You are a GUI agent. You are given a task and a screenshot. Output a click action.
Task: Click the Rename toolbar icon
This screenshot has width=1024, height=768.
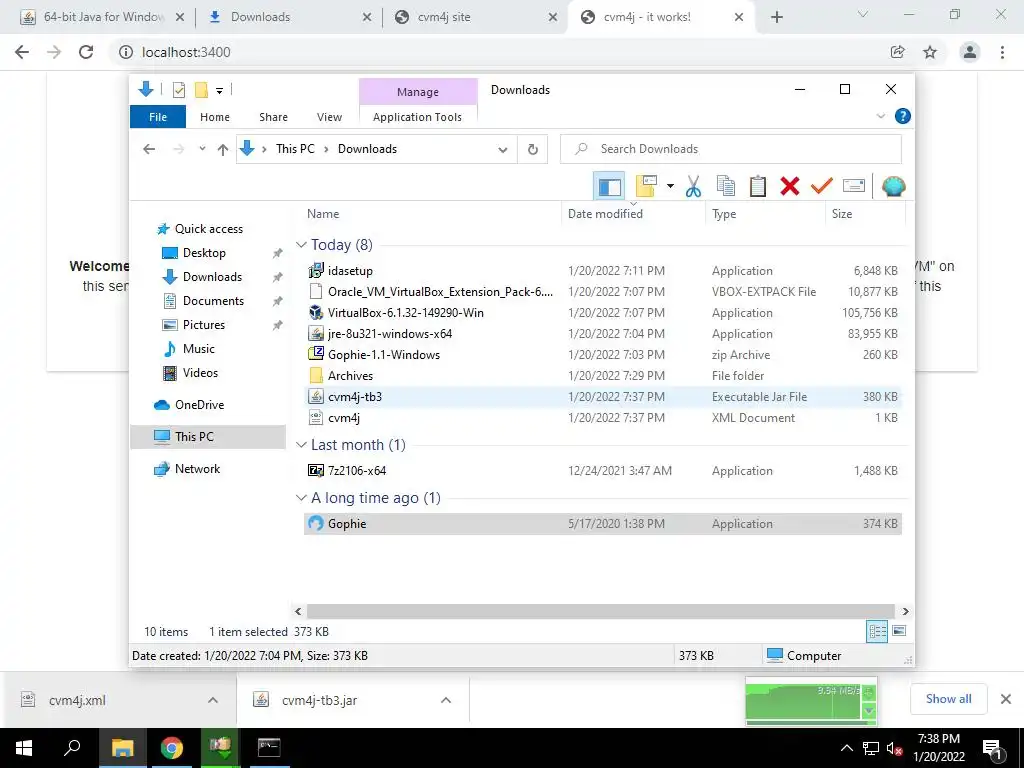click(x=854, y=187)
